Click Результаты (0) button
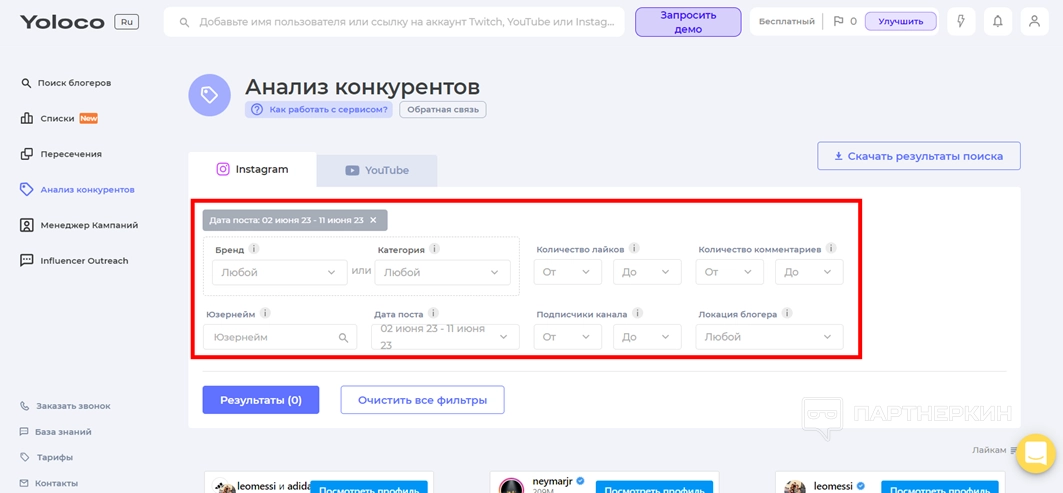Screen dimensions: 1063x493 coord(261,400)
